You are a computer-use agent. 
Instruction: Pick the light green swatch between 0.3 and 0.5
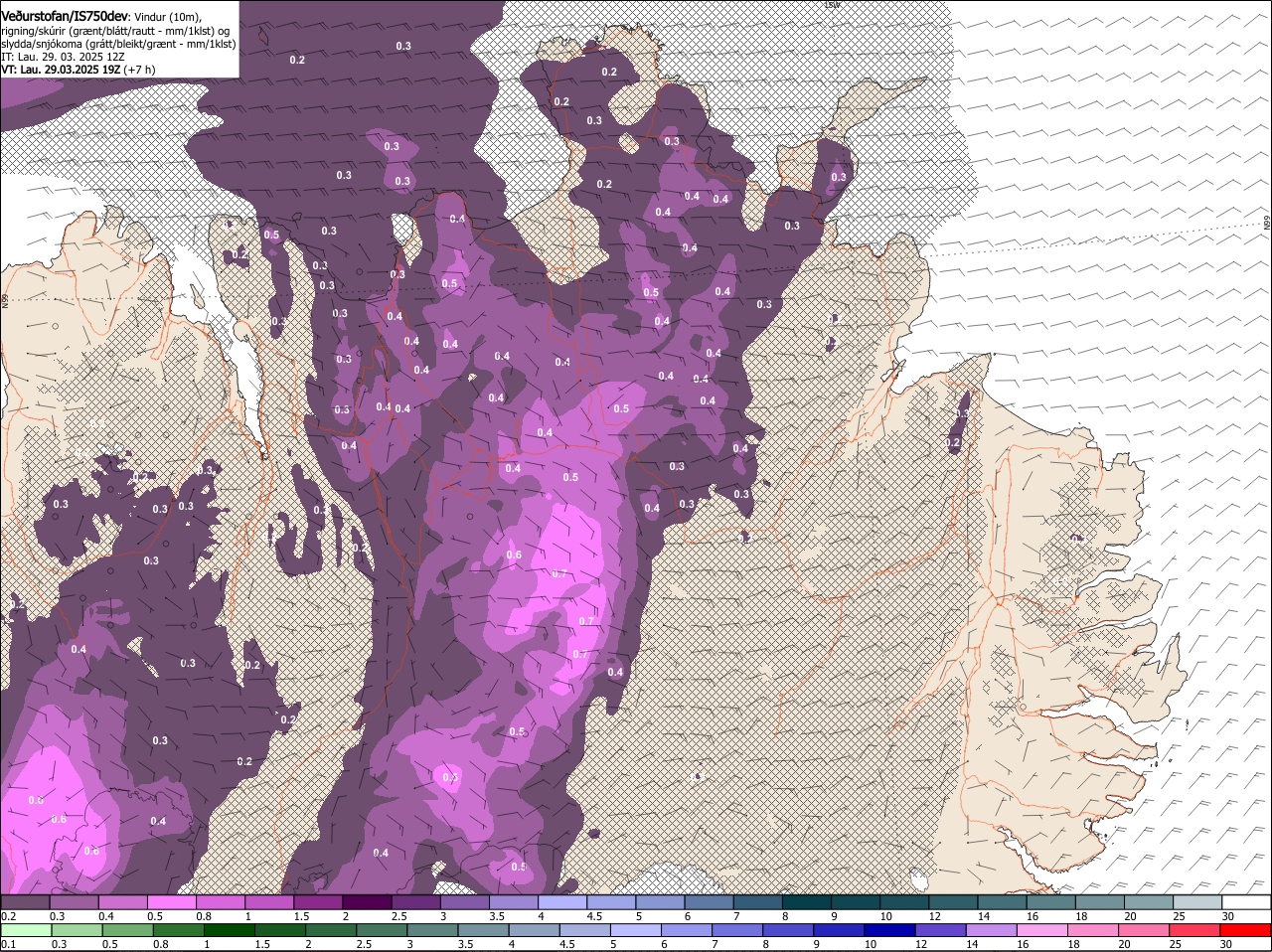point(77,930)
